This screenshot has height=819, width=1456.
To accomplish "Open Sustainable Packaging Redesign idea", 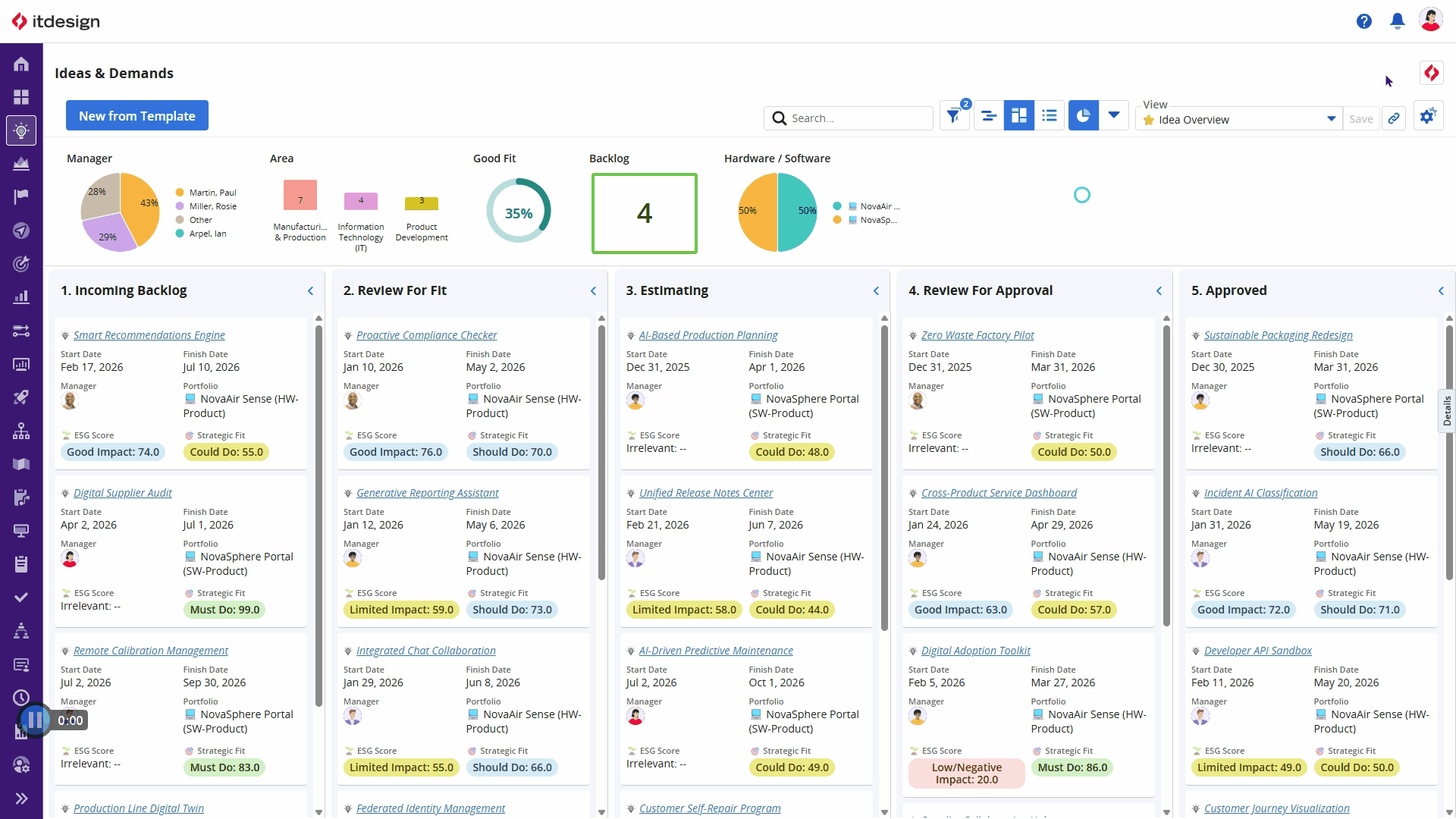I will click(1279, 335).
